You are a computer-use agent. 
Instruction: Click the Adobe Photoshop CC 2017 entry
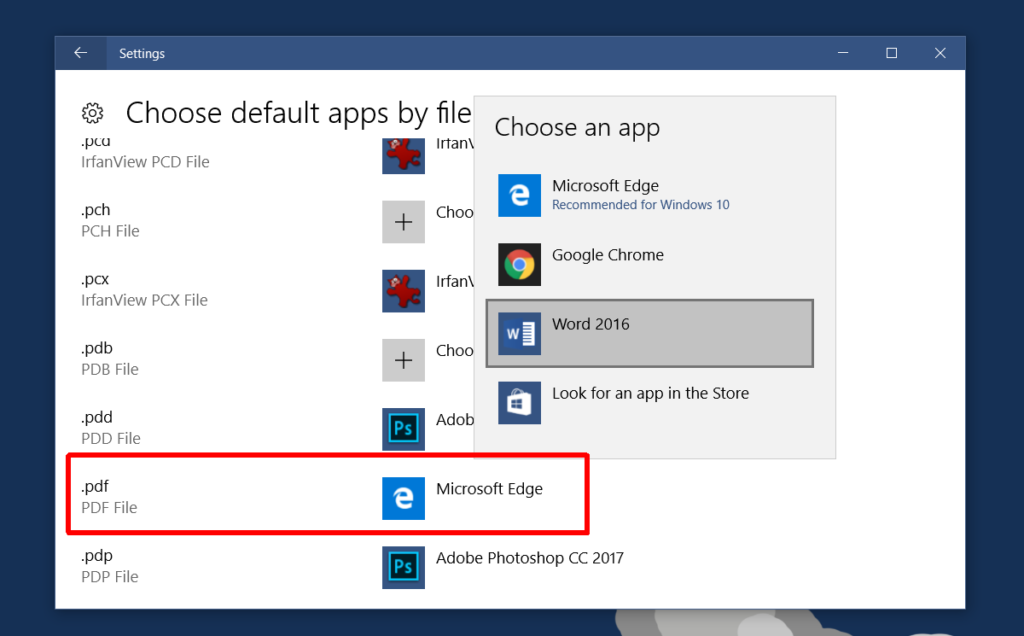pos(529,558)
